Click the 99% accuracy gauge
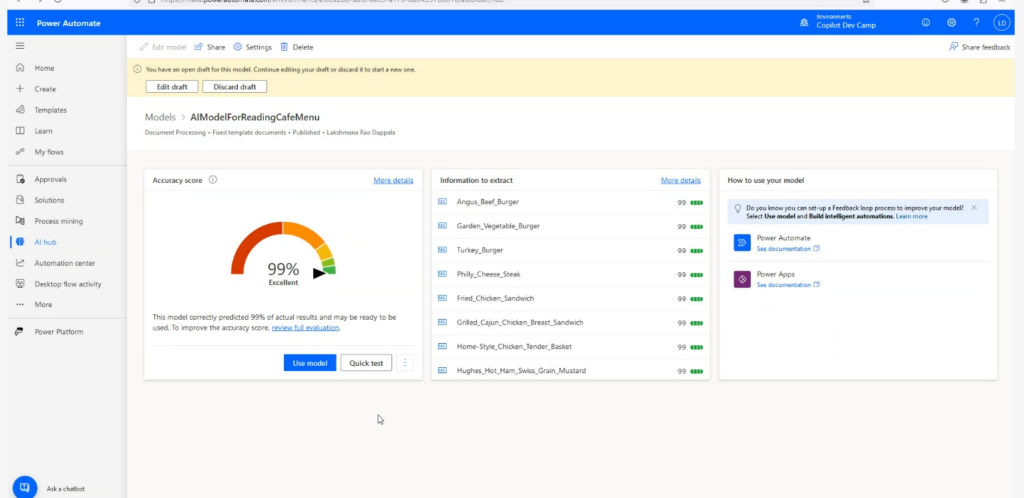 (283, 253)
